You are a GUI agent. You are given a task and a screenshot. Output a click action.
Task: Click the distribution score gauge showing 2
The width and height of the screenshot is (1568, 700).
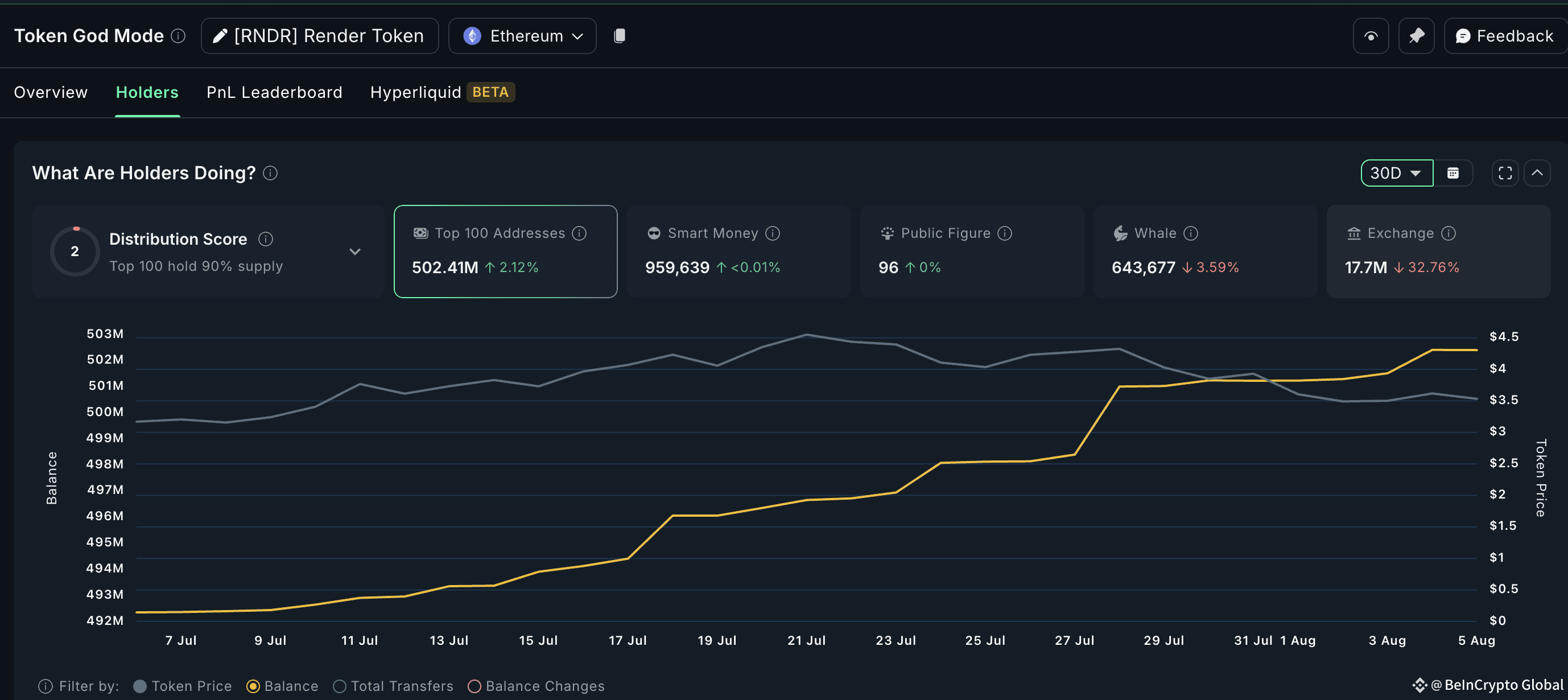(x=75, y=252)
